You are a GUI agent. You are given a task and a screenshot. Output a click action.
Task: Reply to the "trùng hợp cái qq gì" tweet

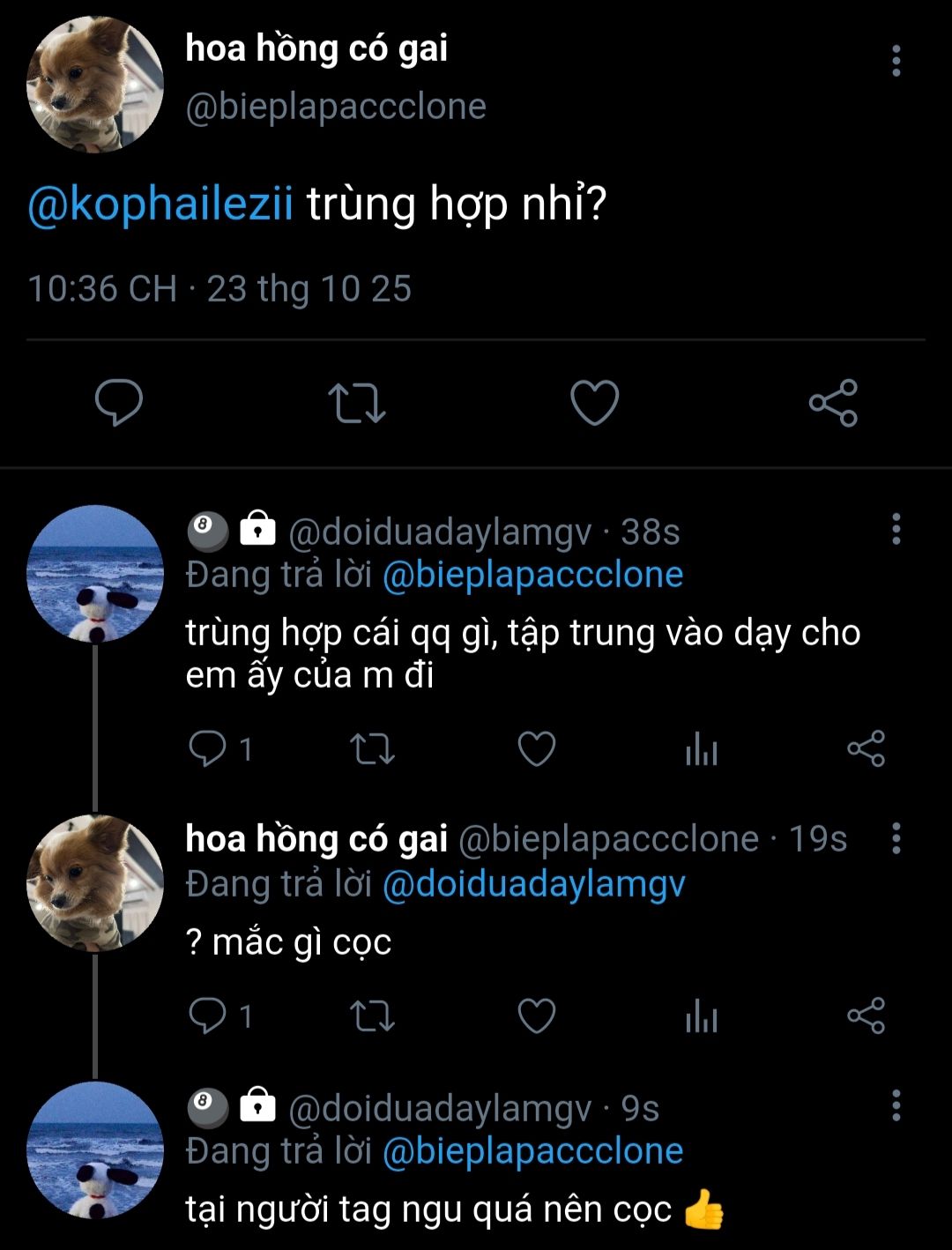208,749
